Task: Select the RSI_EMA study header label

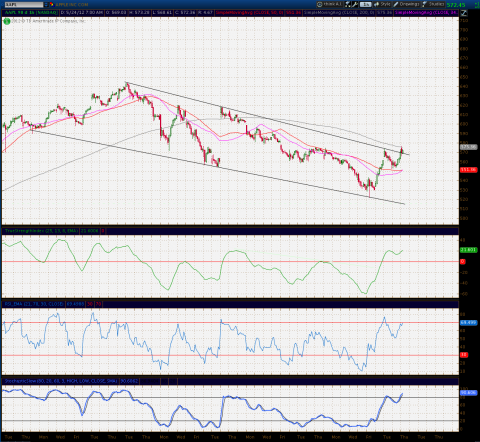Action: tap(34, 304)
